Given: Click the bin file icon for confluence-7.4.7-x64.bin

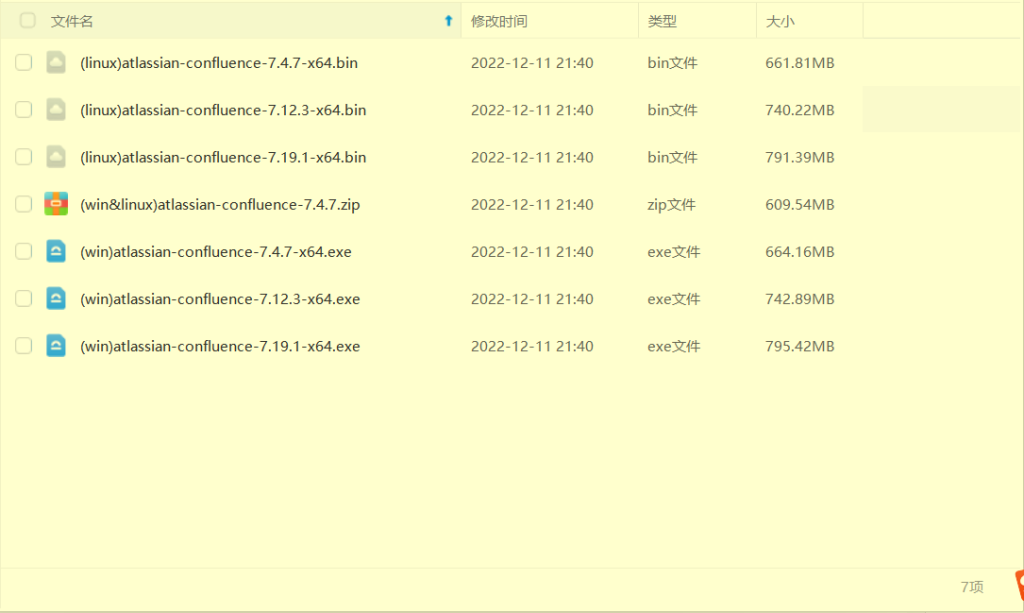Looking at the screenshot, I should click(56, 63).
